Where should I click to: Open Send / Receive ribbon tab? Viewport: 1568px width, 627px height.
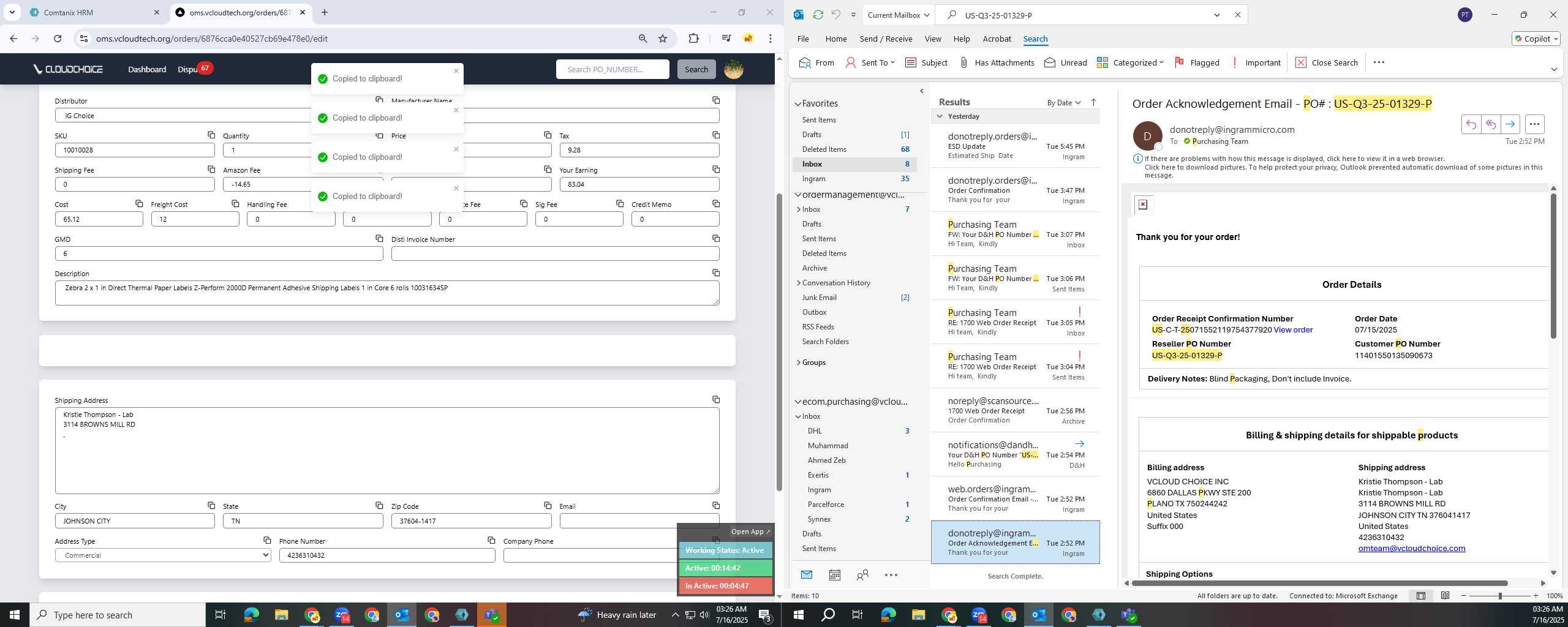(x=886, y=39)
